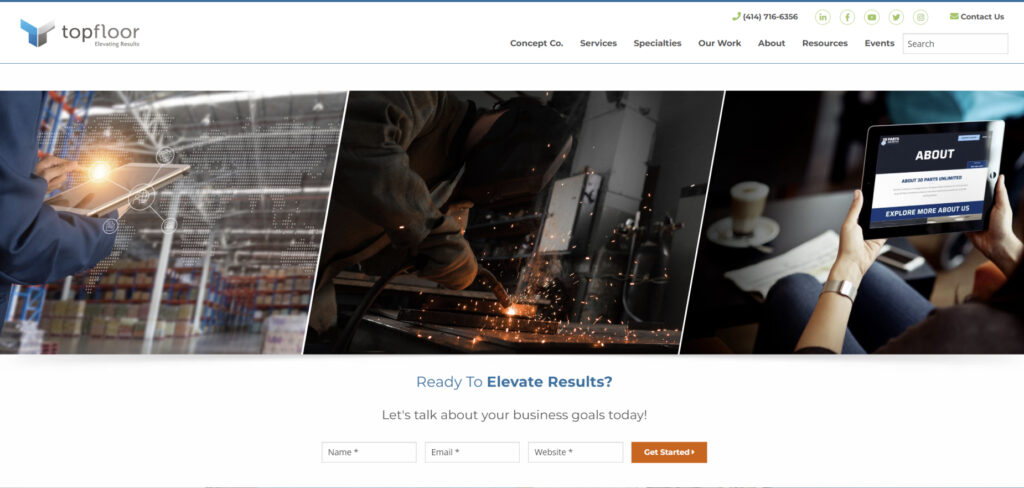Focus the Website * input field
This screenshot has height=488, width=1024.
click(x=575, y=452)
